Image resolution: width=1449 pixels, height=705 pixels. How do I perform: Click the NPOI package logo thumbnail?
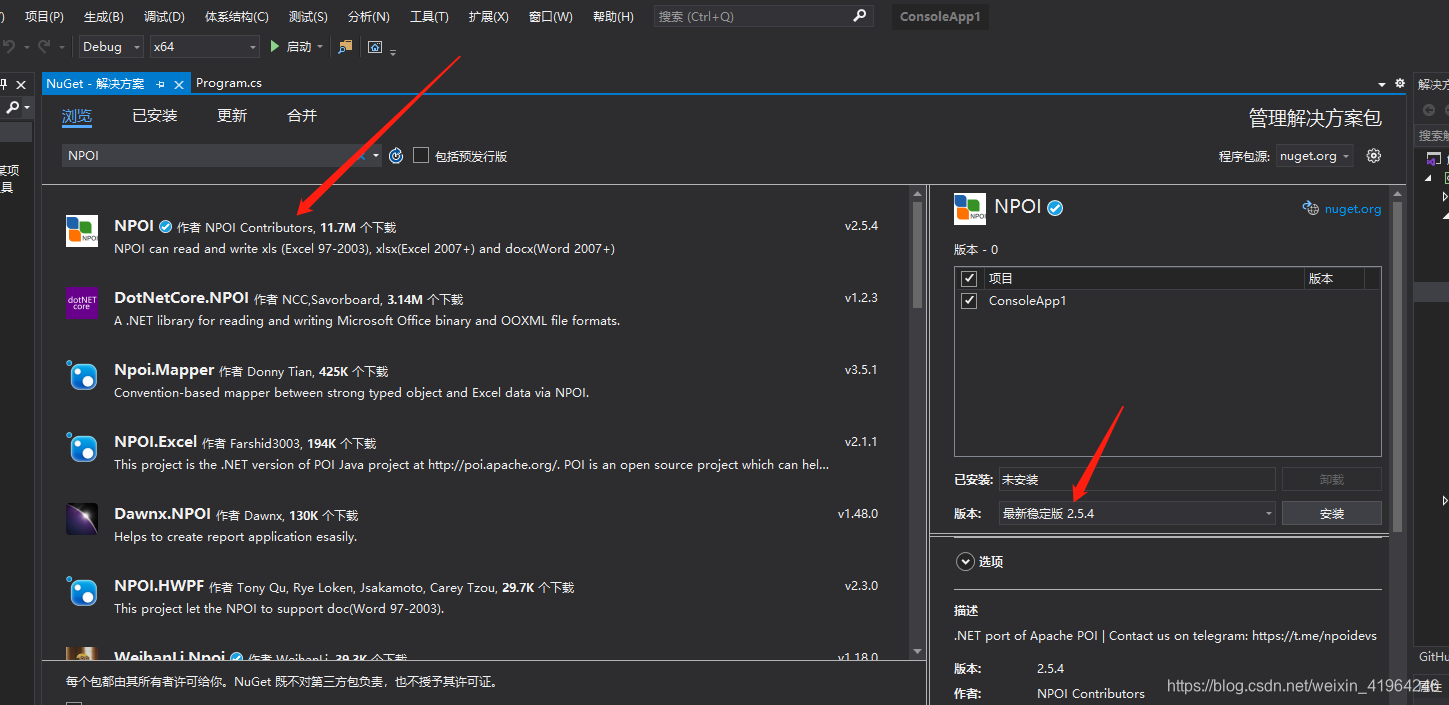click(x=81, y=231)
